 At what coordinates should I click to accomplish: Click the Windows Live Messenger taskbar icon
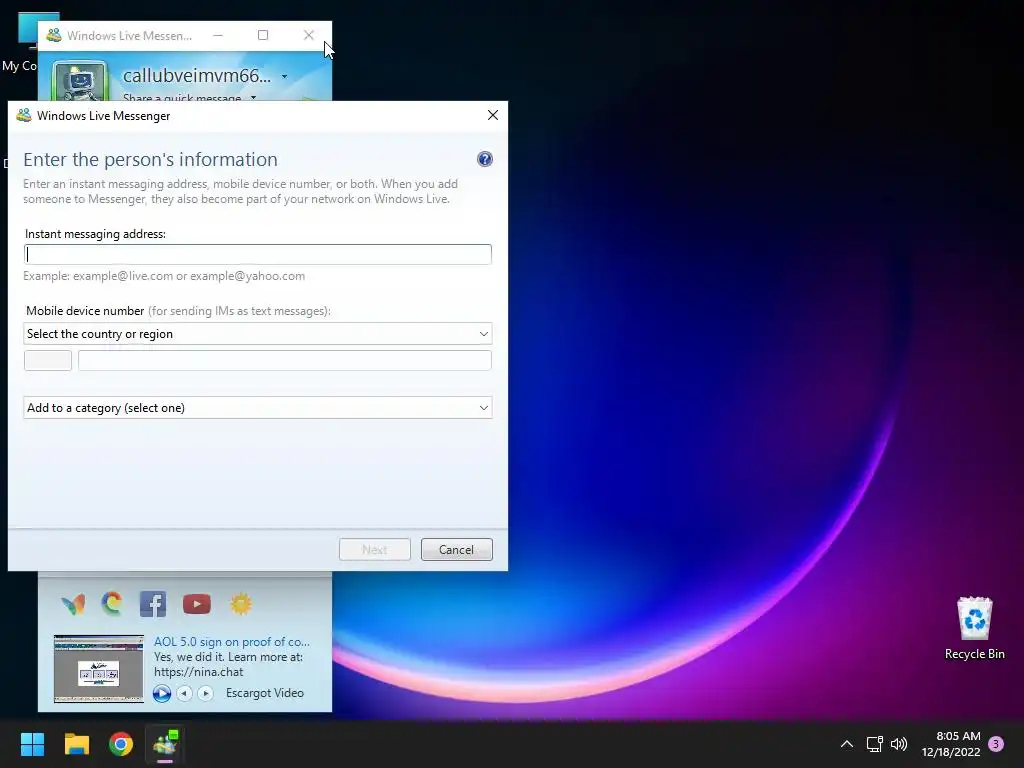click(165, 744)
